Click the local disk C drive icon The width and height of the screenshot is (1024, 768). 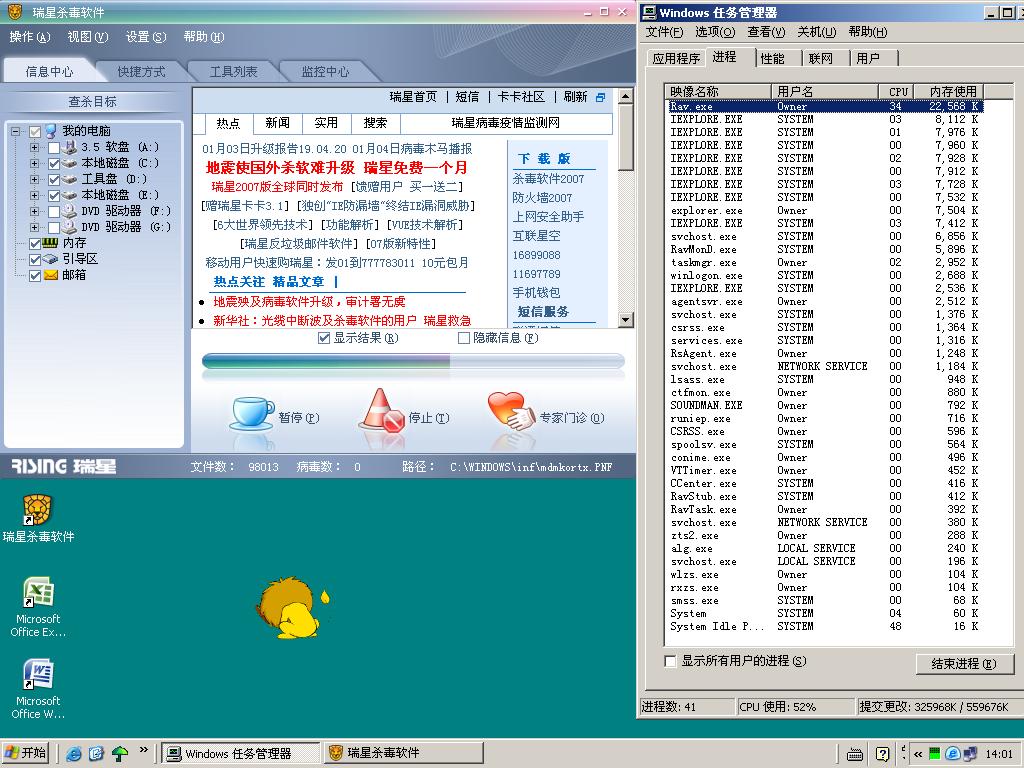69,163
